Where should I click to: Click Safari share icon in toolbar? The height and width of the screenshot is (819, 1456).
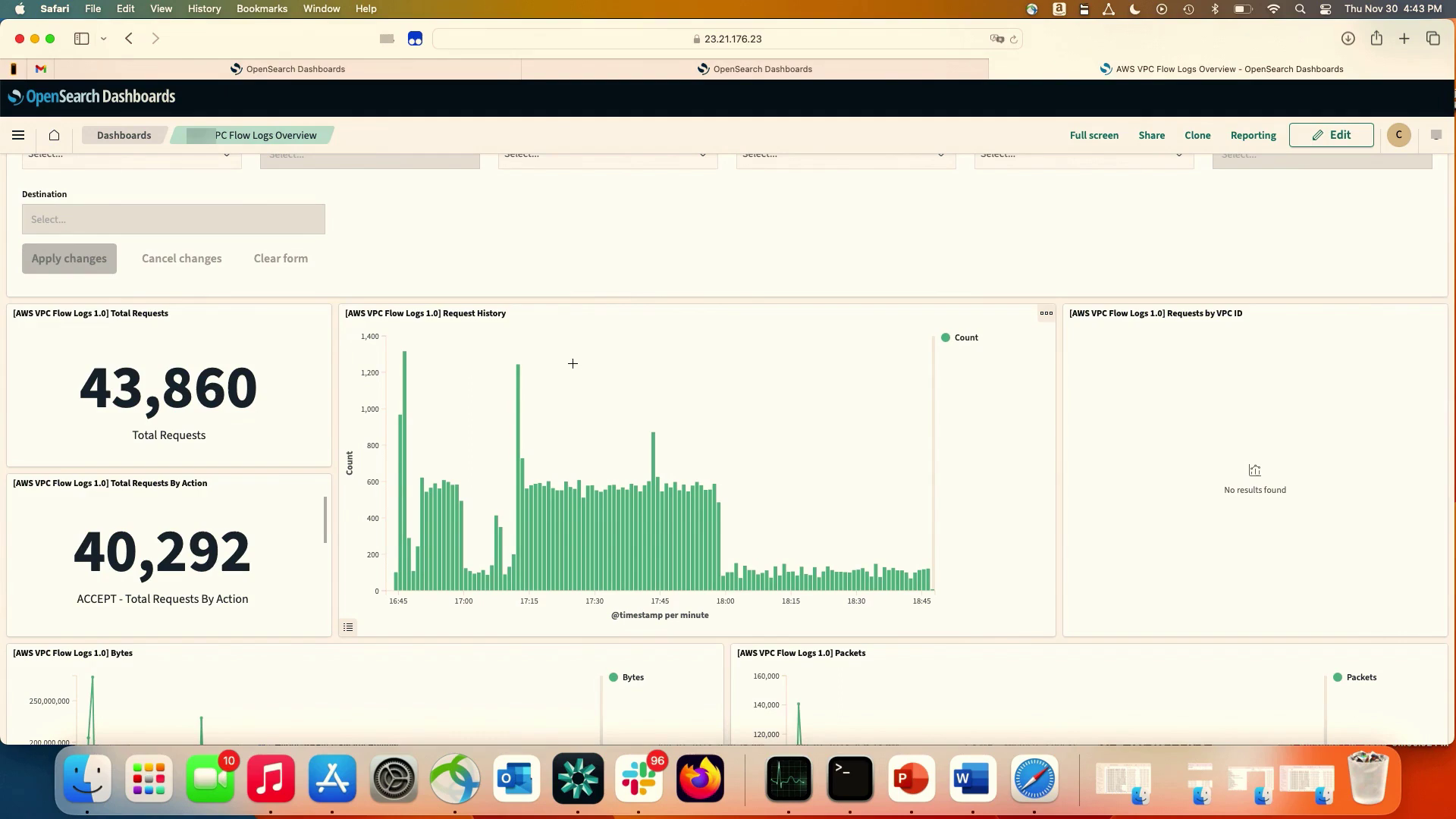tap(1376, 39)
